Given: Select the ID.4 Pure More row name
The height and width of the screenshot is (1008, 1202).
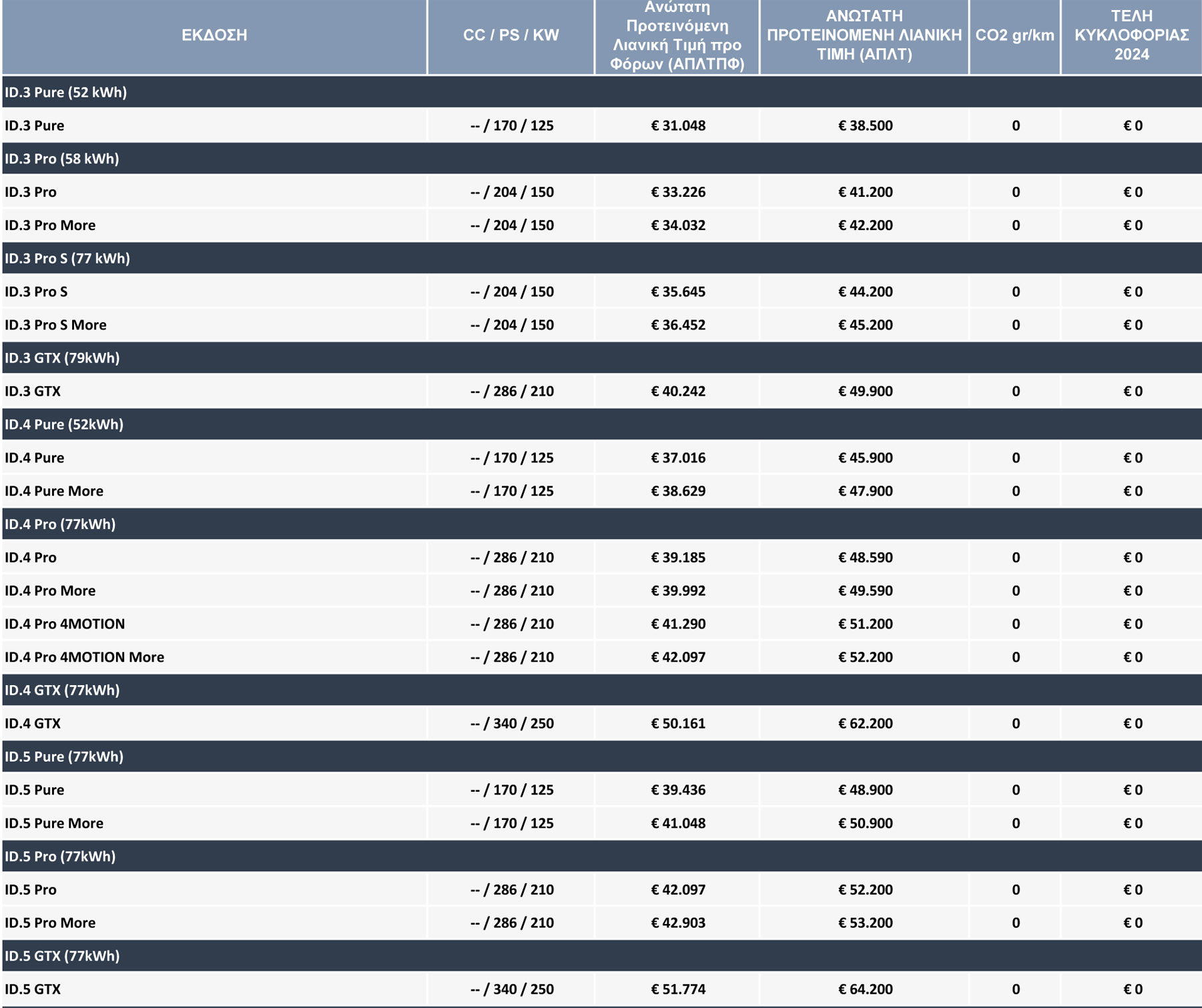Looking at the screenshot, I should coord(54,491).
